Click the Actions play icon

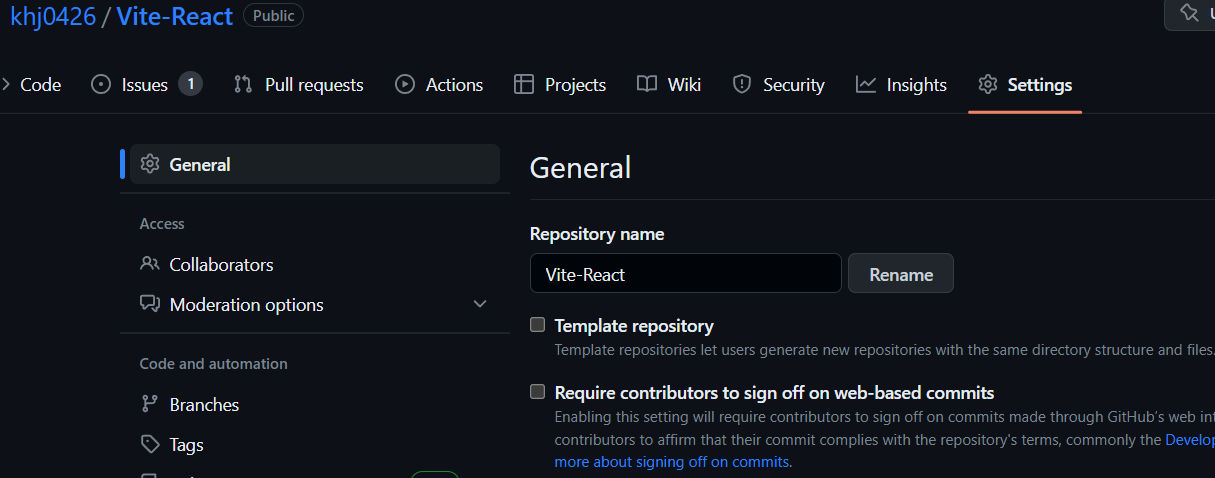(x=405, y=85)
